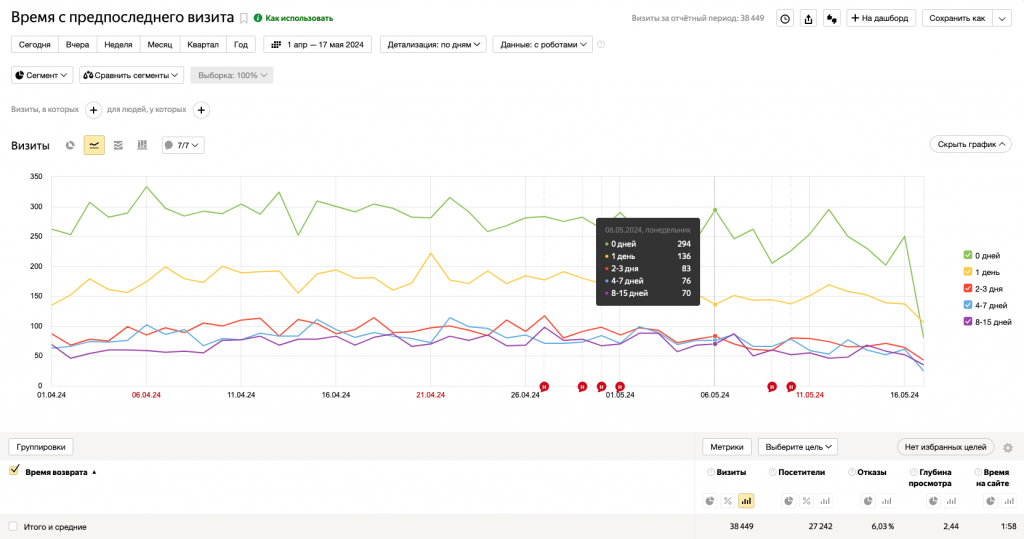Uncheck the Время возврата header checkbox
The width and height of the screenshot is (1024, 539).
click(x=14, y=470)
